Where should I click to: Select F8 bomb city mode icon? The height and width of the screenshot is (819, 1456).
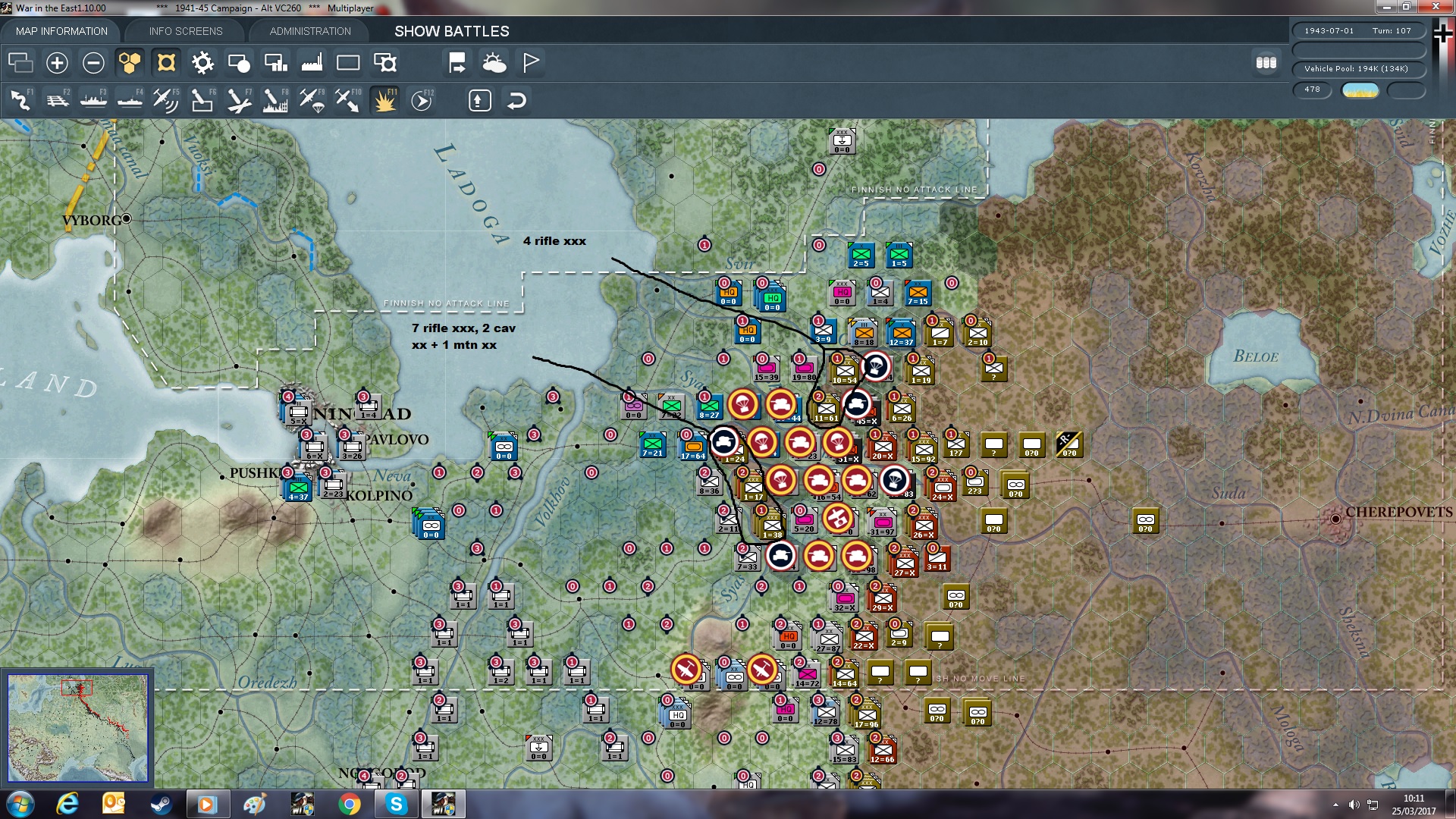[275, 100]
